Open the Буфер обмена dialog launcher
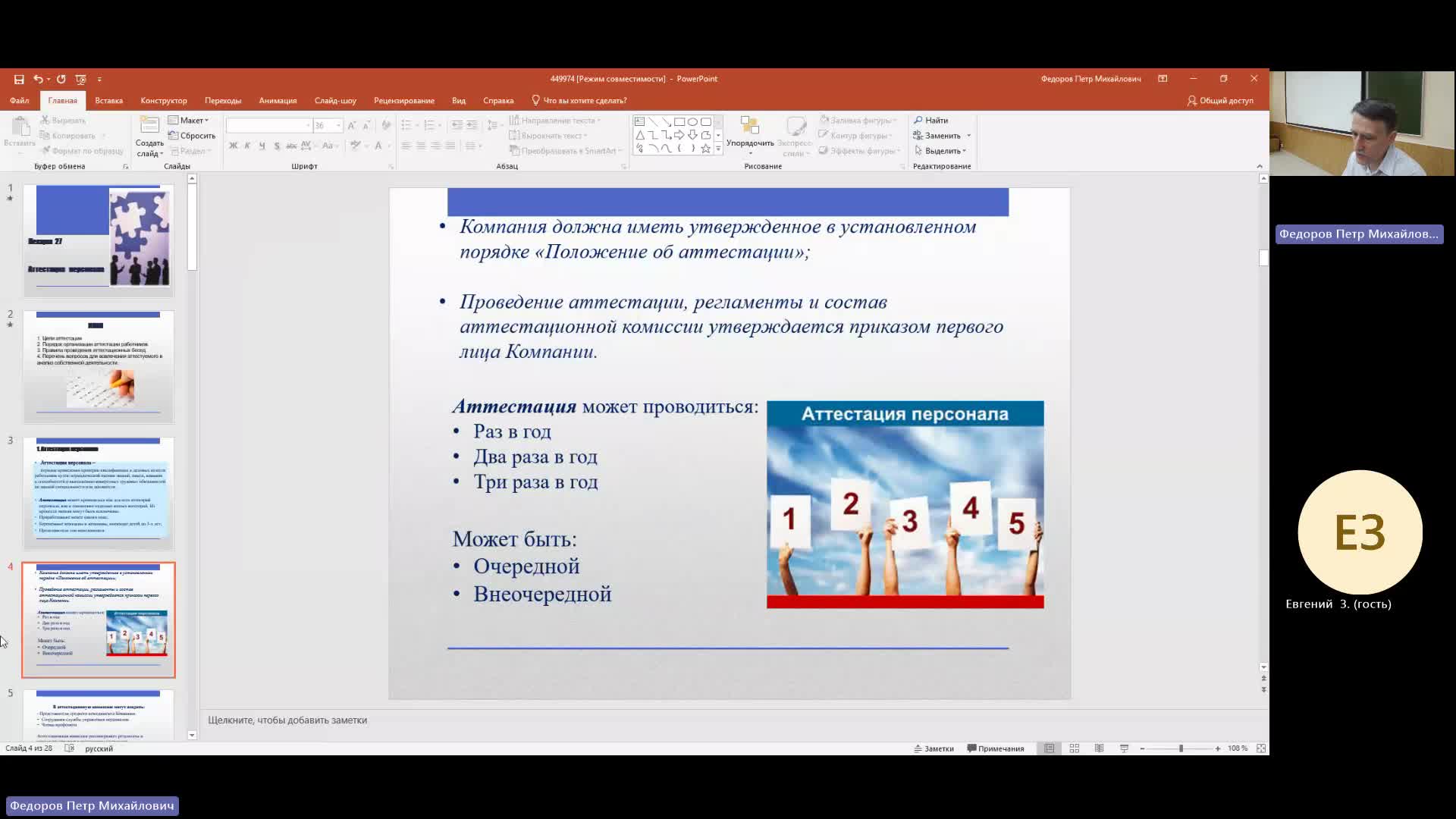 point(126,167)
